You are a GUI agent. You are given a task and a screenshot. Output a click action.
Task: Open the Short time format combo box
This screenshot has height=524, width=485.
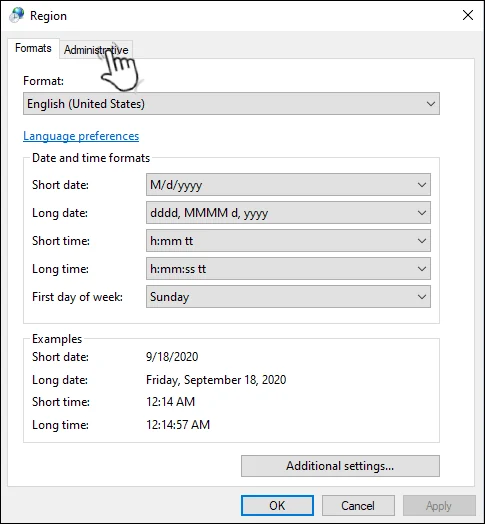point(288,241)
